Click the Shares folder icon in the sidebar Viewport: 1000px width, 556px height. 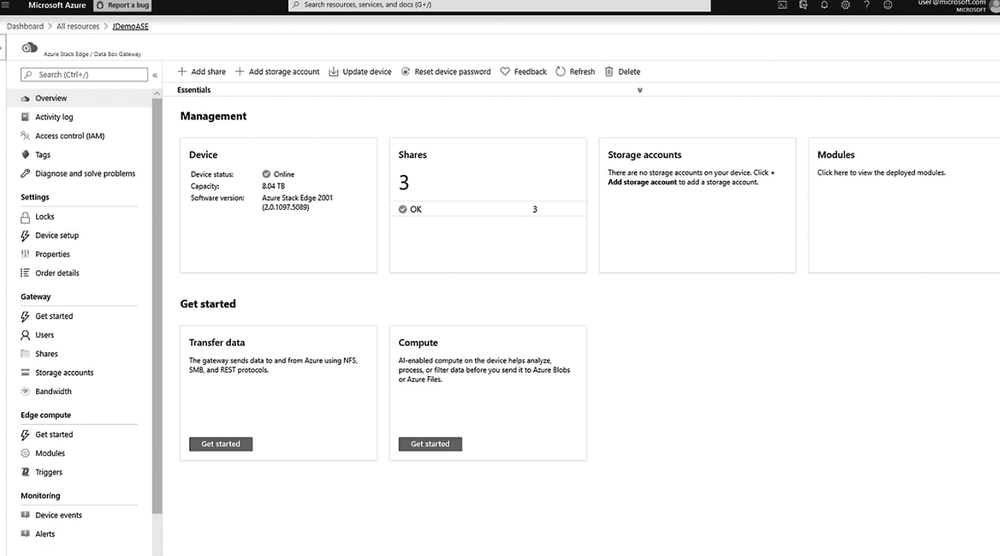(x=25, y=353)
